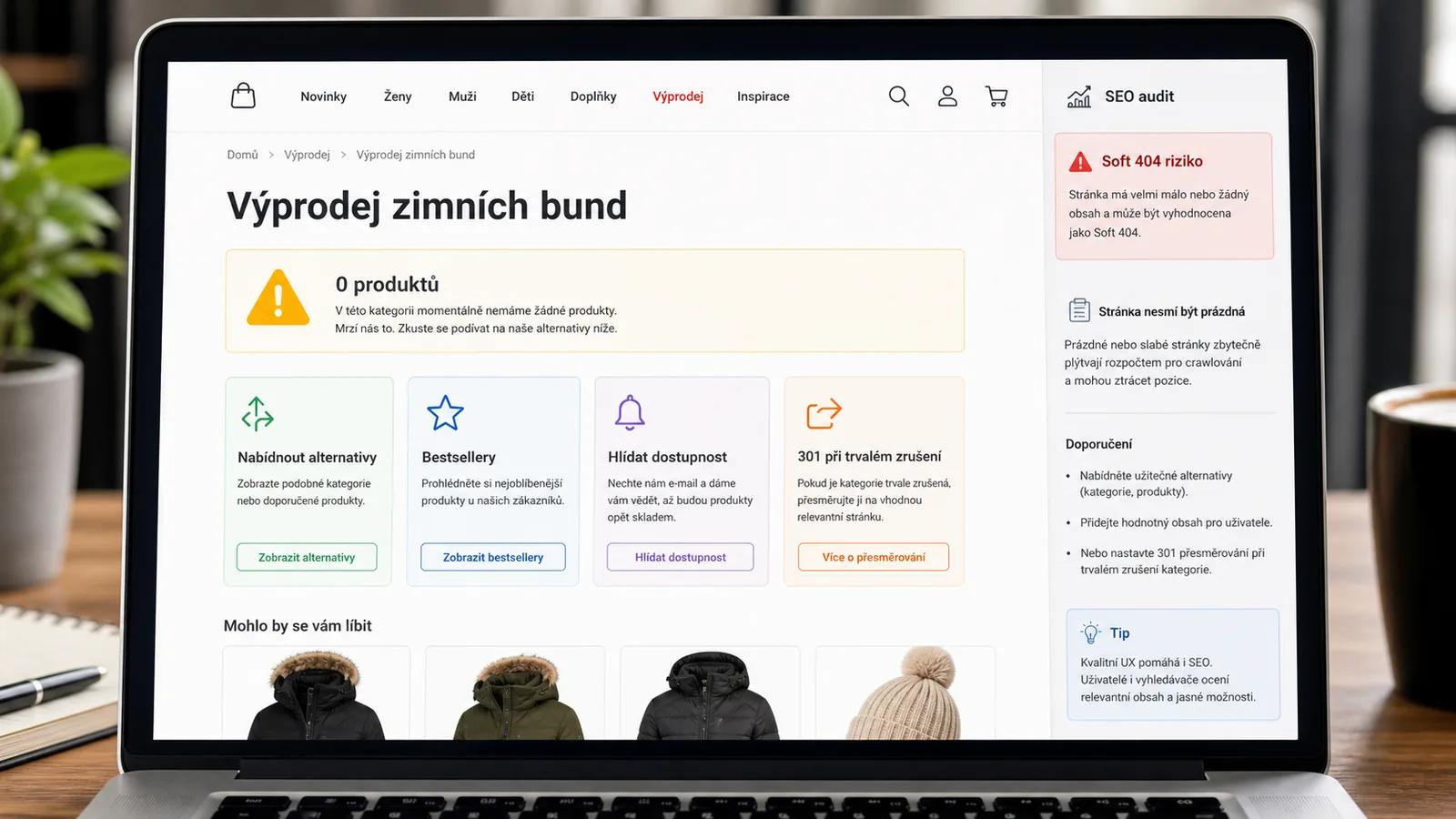The image size is (1456, 819).
Task: Click the Tip label text
Action: point(1119,632)
